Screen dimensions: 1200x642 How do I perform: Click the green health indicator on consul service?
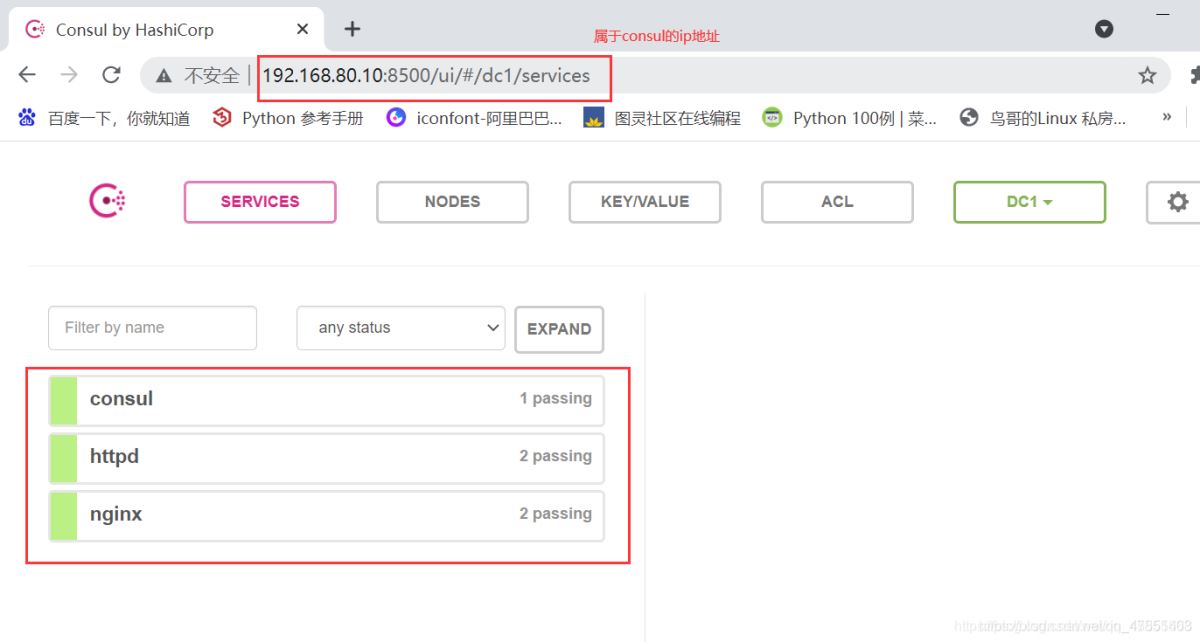(x=62, y=398)
